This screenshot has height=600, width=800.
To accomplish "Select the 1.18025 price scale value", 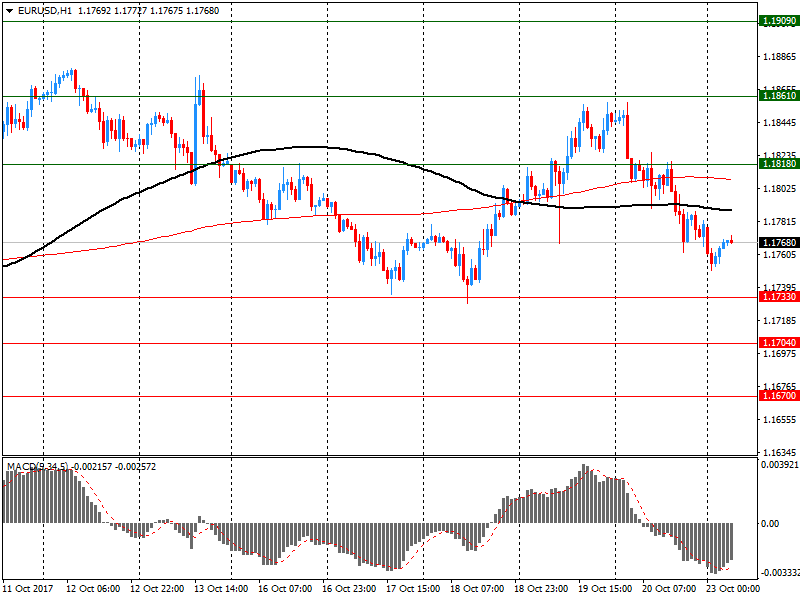I will pyautogui.click(x=780, y=189).
